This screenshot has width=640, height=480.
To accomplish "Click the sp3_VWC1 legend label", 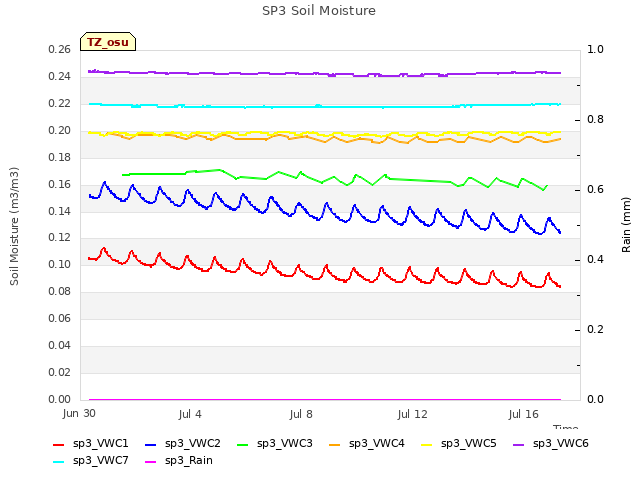I will (x=101, y=443).
